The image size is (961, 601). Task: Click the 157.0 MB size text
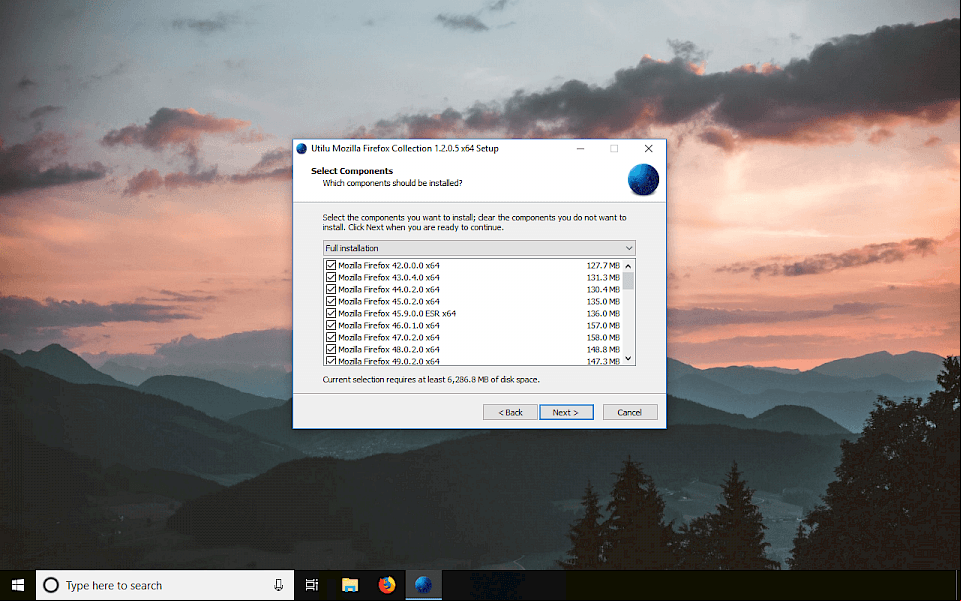(603, 325)
